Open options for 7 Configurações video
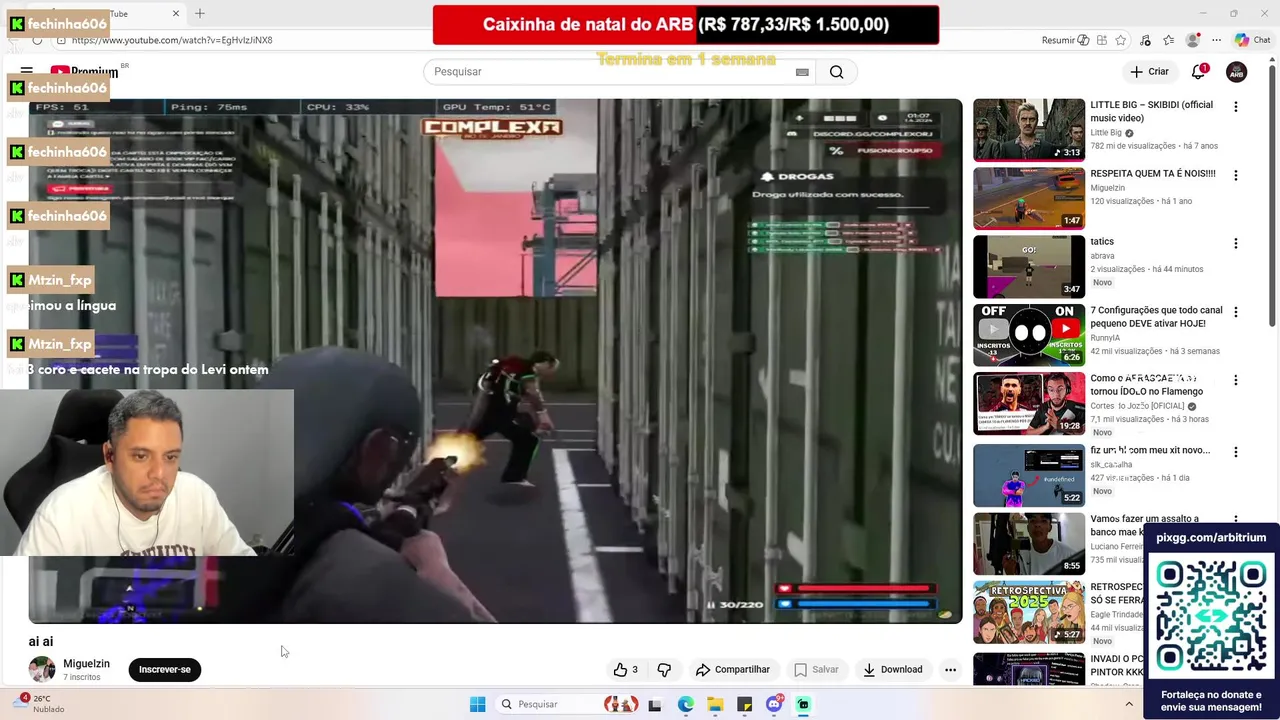 [1235, 313]
